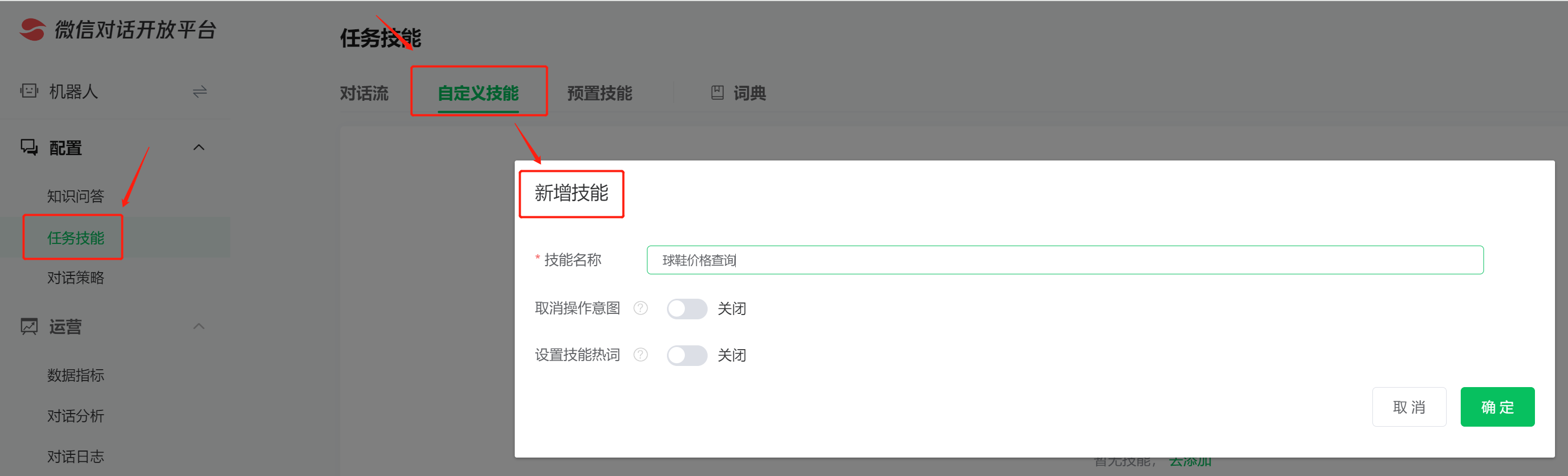
Task: Click help icon beside 设置技能热词
Action: pyautogui.click(x=640, y=355)
